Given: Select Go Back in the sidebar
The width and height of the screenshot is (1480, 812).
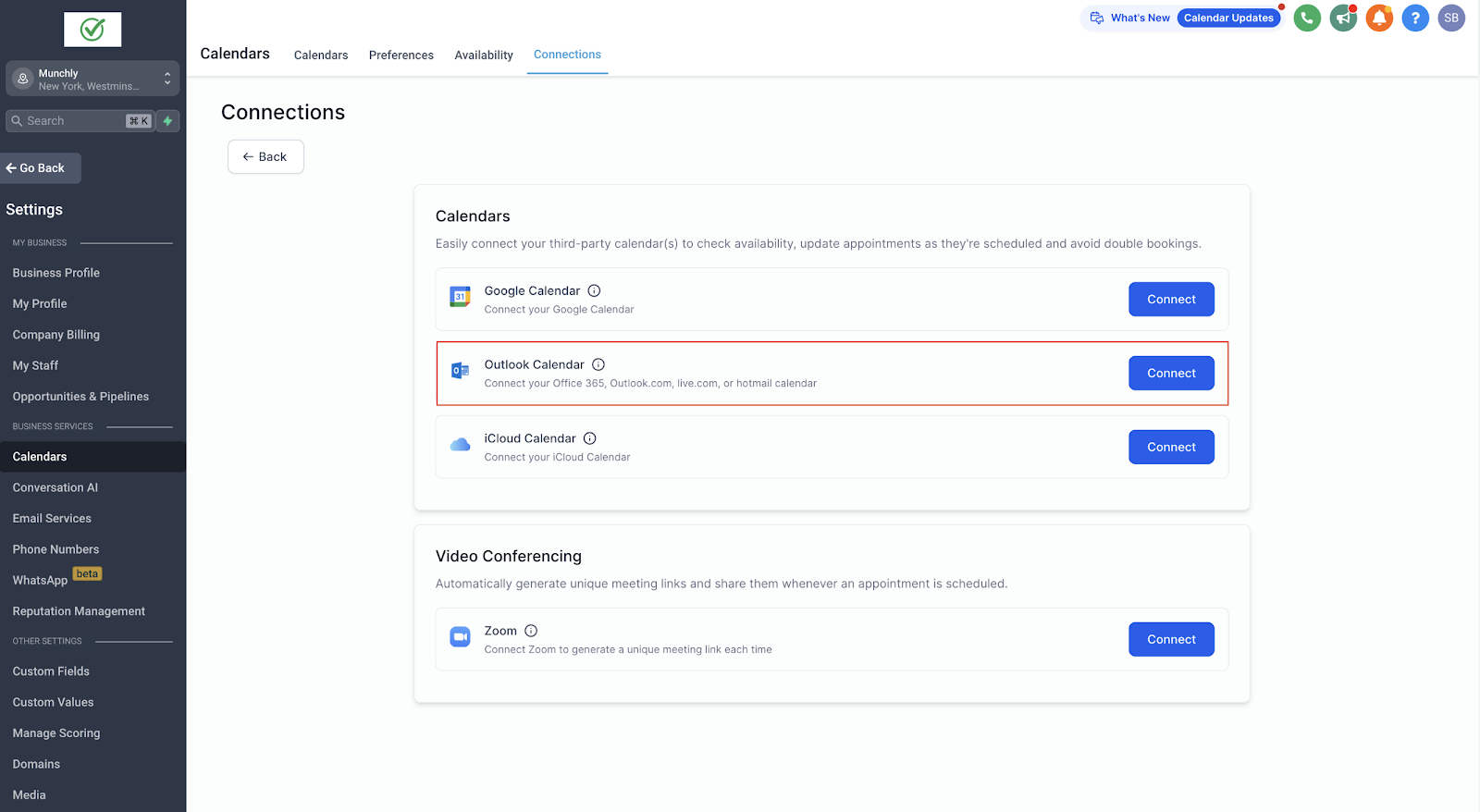Looking at the screenshot, I should point(41,168).
